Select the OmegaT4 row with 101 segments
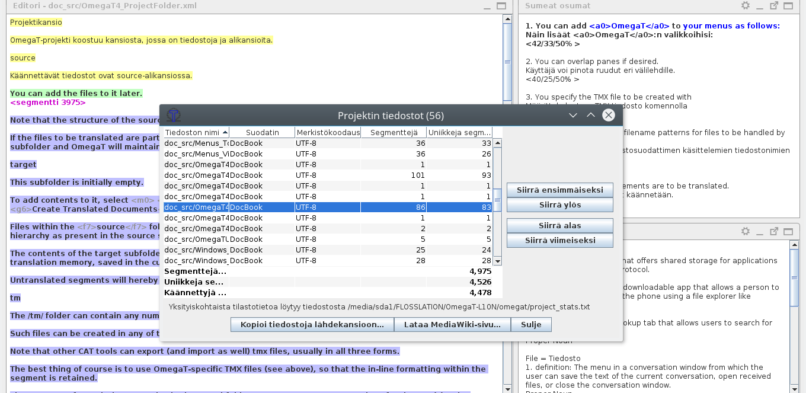Image resolution: width=806 pixels, height=393 pixels. click(327, 175)
